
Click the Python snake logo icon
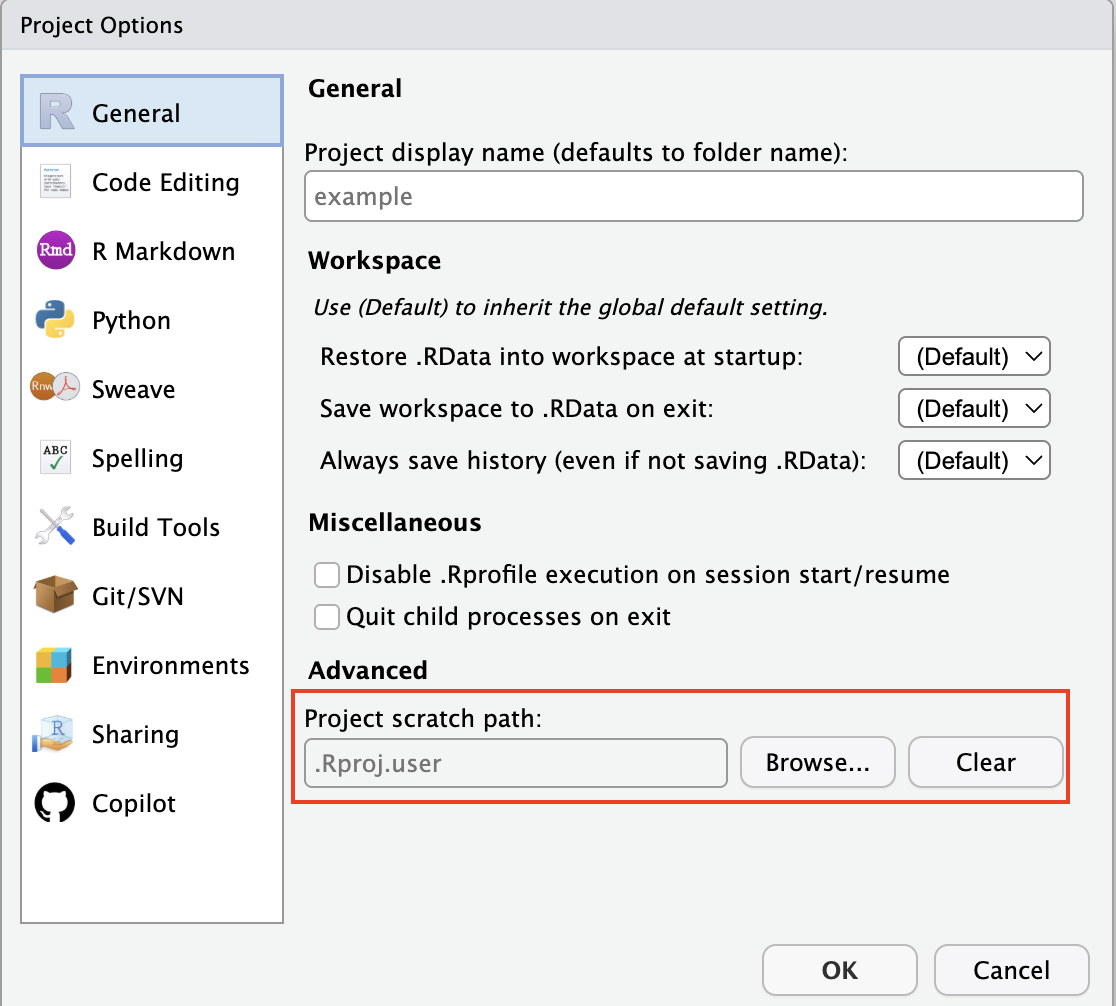56,319
